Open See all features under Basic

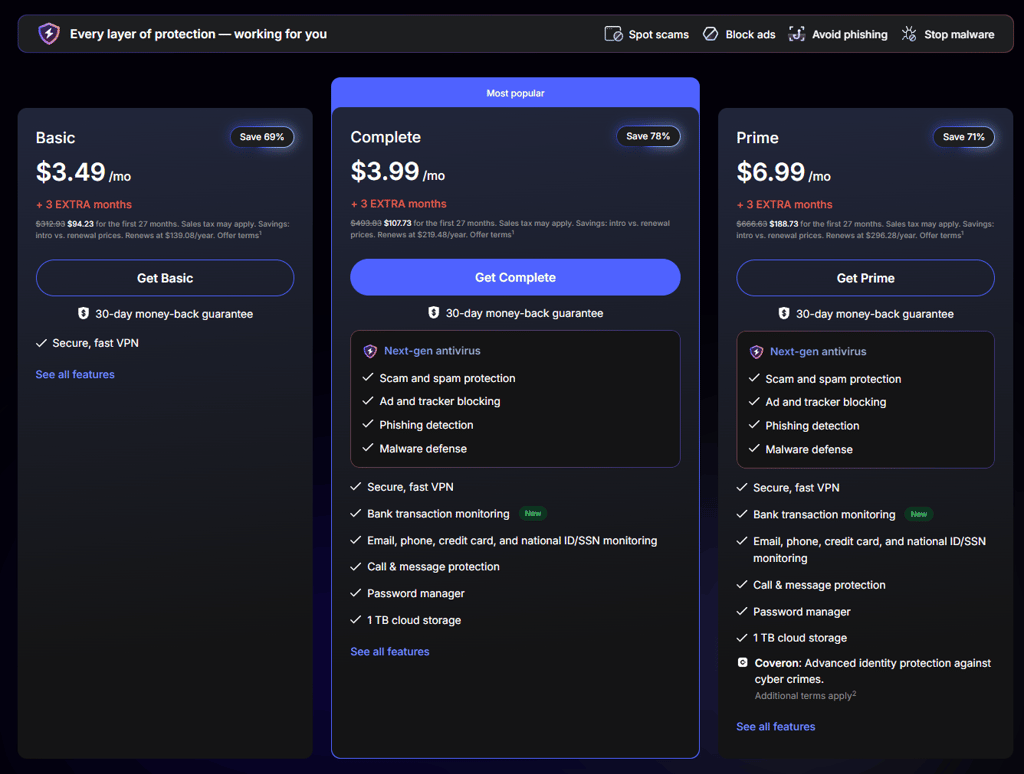75,374
